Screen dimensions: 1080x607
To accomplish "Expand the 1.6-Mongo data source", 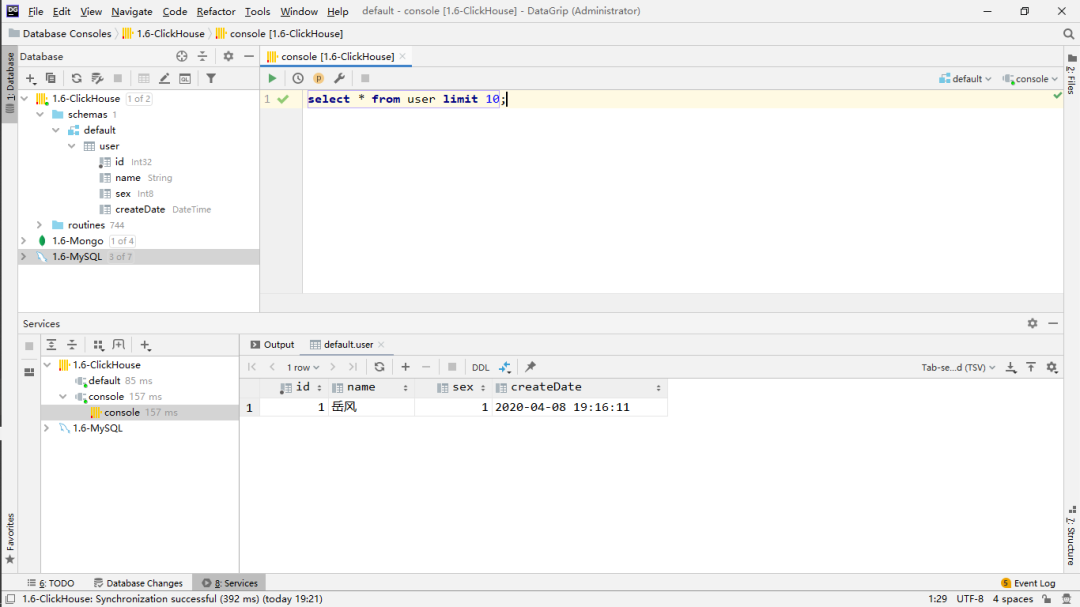I will pyautogui.click(x=24, y=241).
